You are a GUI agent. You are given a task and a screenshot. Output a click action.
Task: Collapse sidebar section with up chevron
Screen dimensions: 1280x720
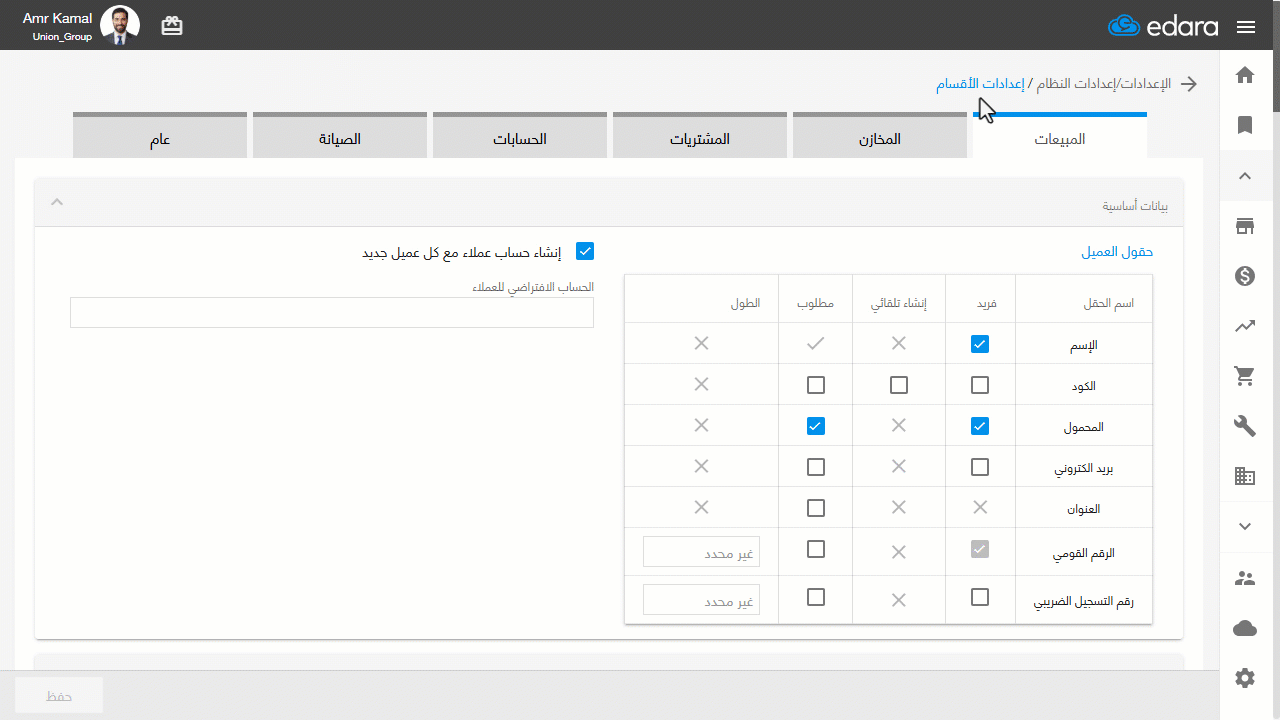1245,176
